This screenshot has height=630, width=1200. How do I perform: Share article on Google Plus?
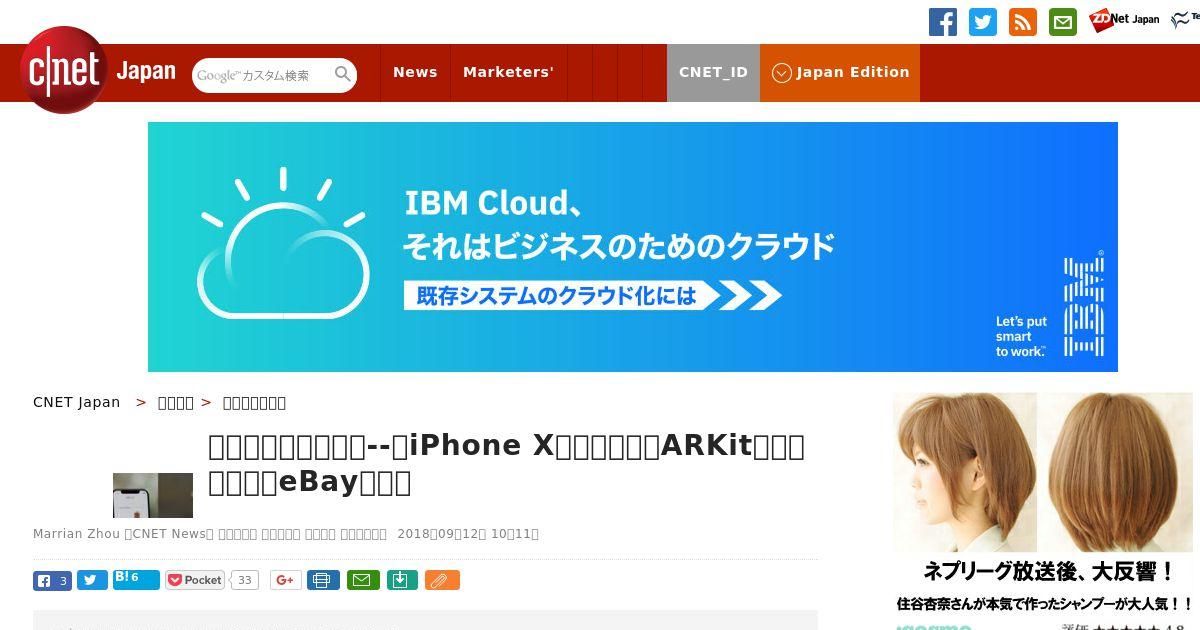(286, 580)
